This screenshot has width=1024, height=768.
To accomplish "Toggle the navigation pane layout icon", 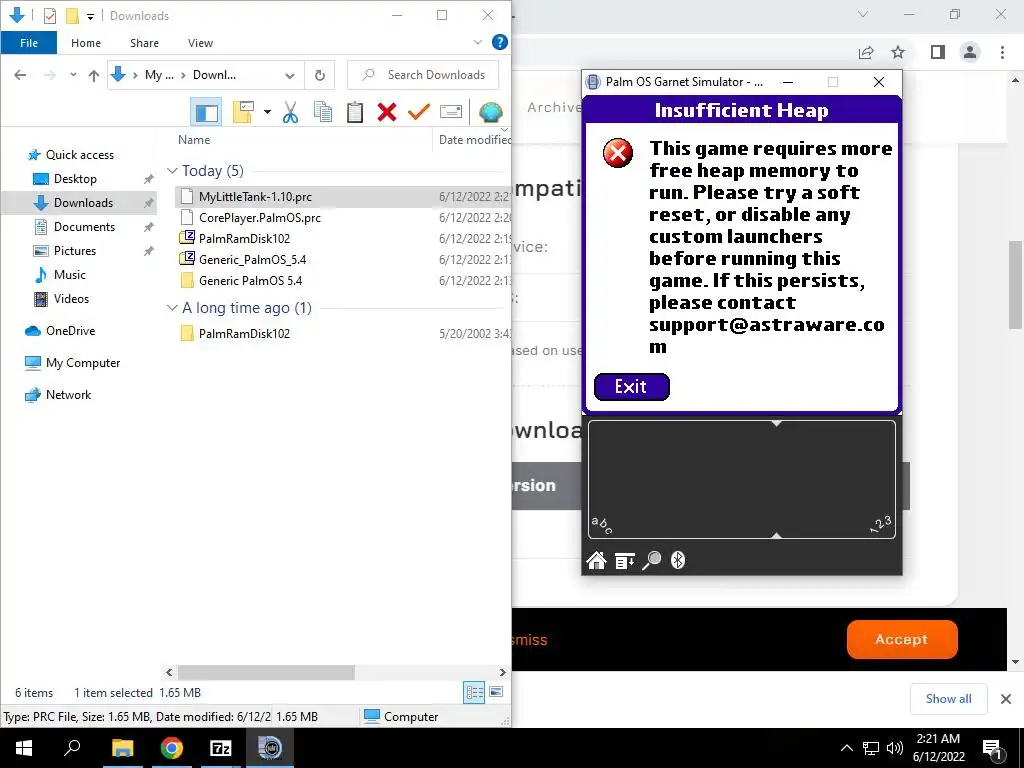I will 206,112.
